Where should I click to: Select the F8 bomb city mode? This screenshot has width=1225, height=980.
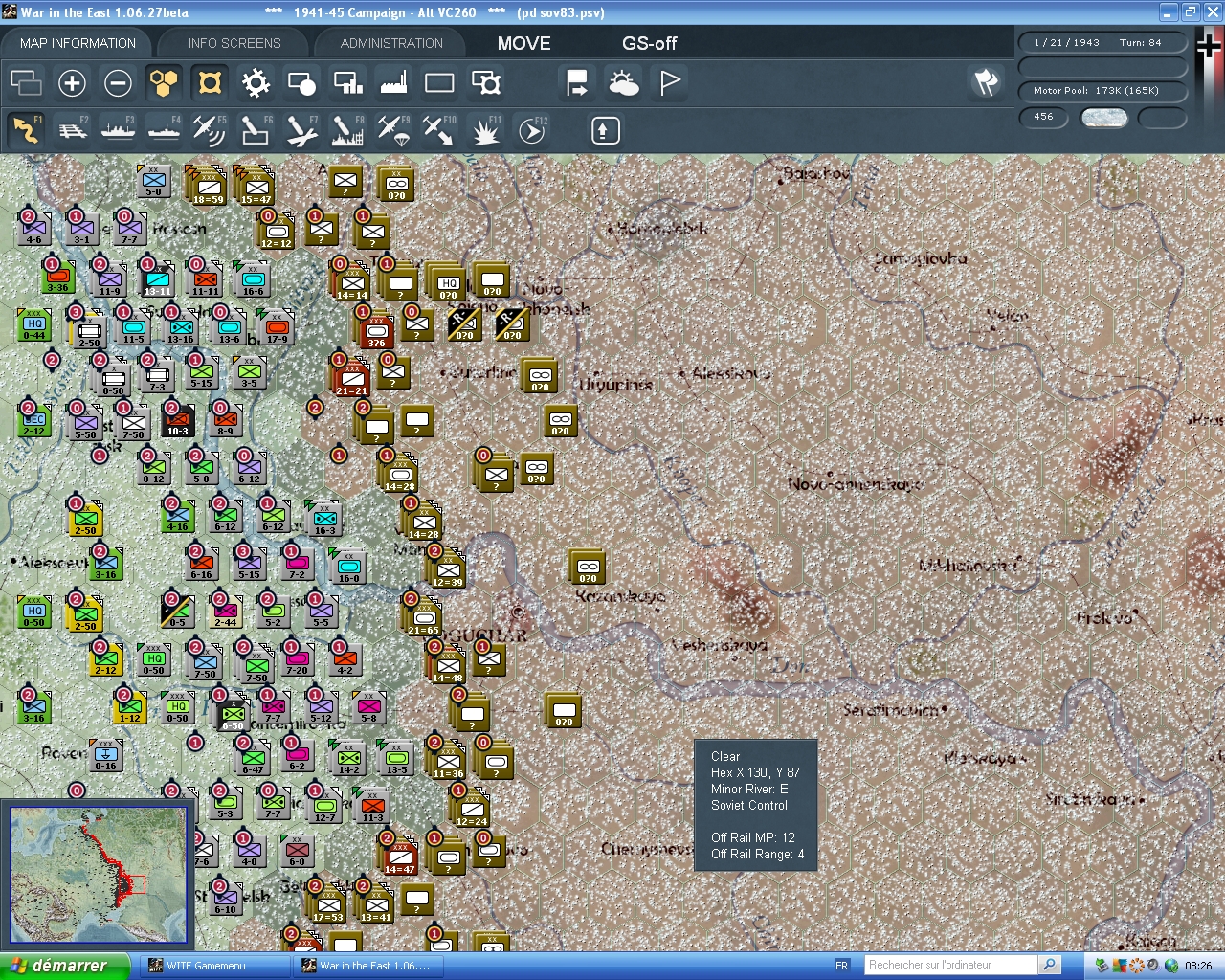[x=347, y=129]
